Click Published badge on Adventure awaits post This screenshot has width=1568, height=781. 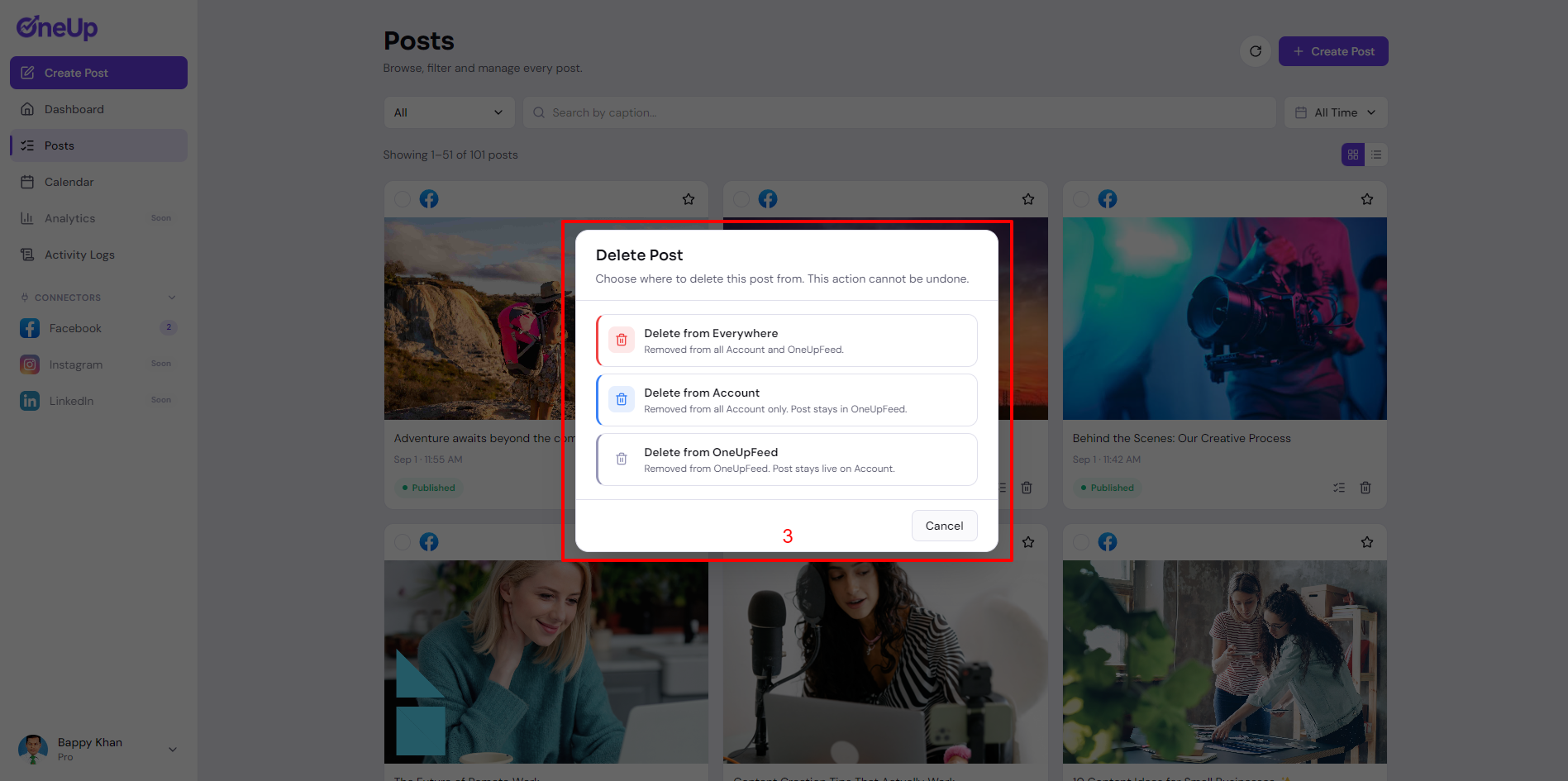click(x=428, y=488)
